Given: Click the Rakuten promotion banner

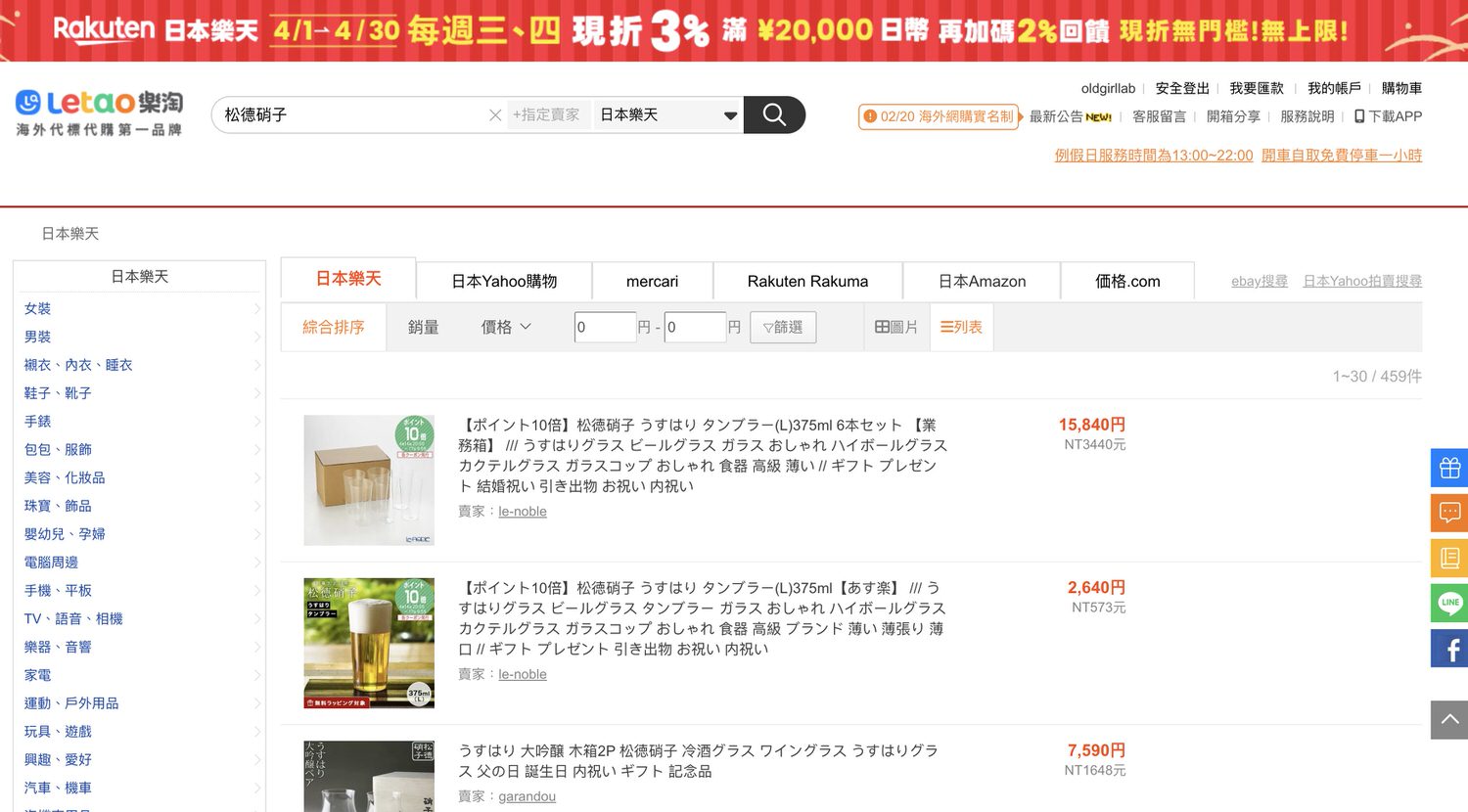Looking at the screenshot, I should 734,30.
